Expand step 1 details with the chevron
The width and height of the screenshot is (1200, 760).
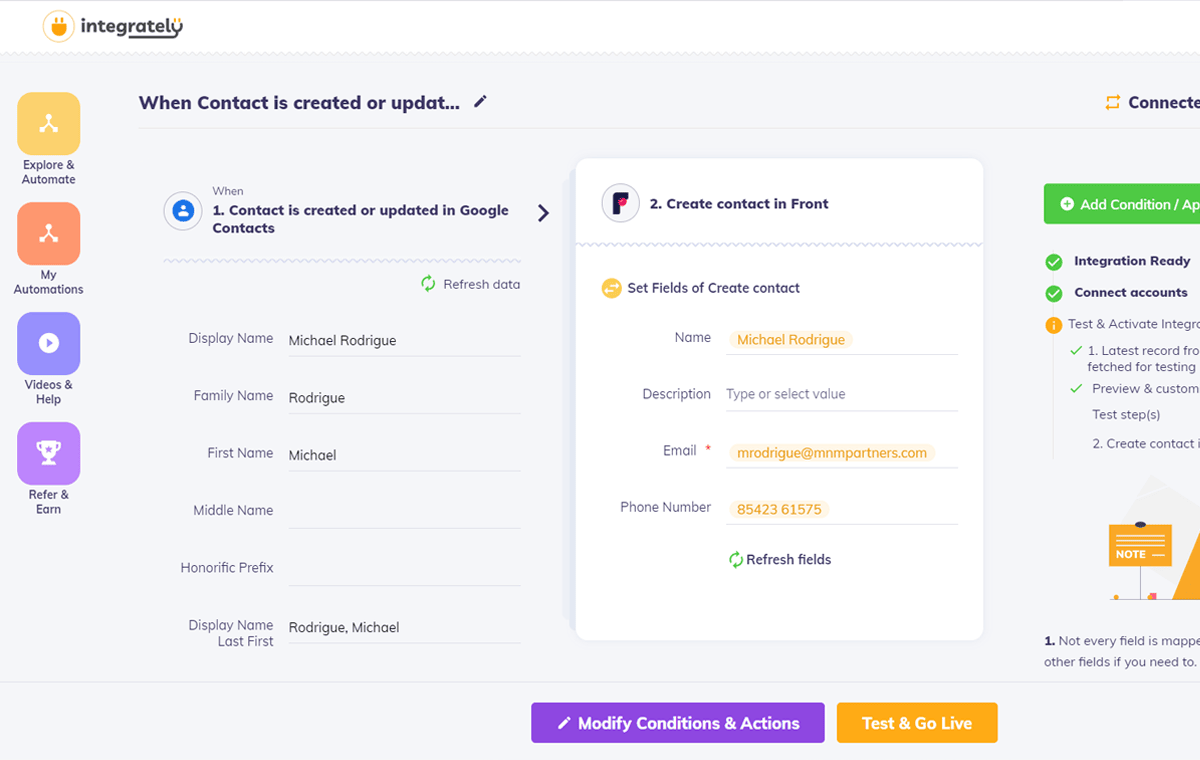[543, 212]
